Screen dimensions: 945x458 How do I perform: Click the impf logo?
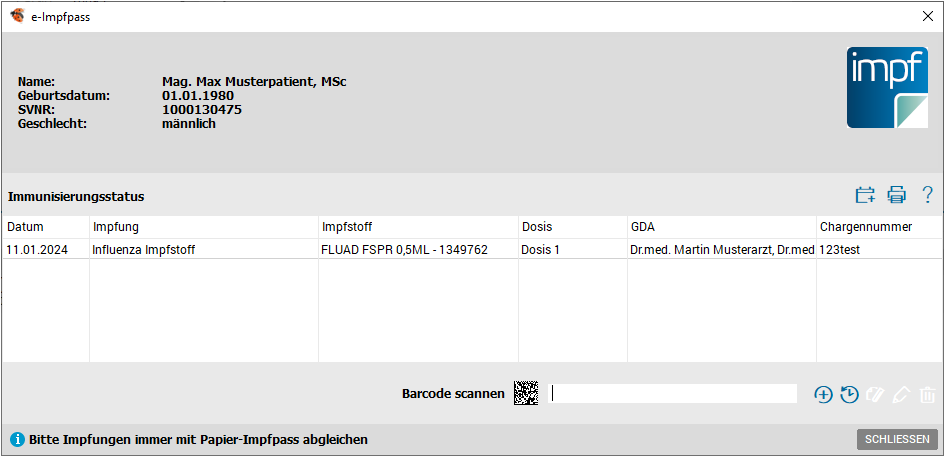click(887, 87)
